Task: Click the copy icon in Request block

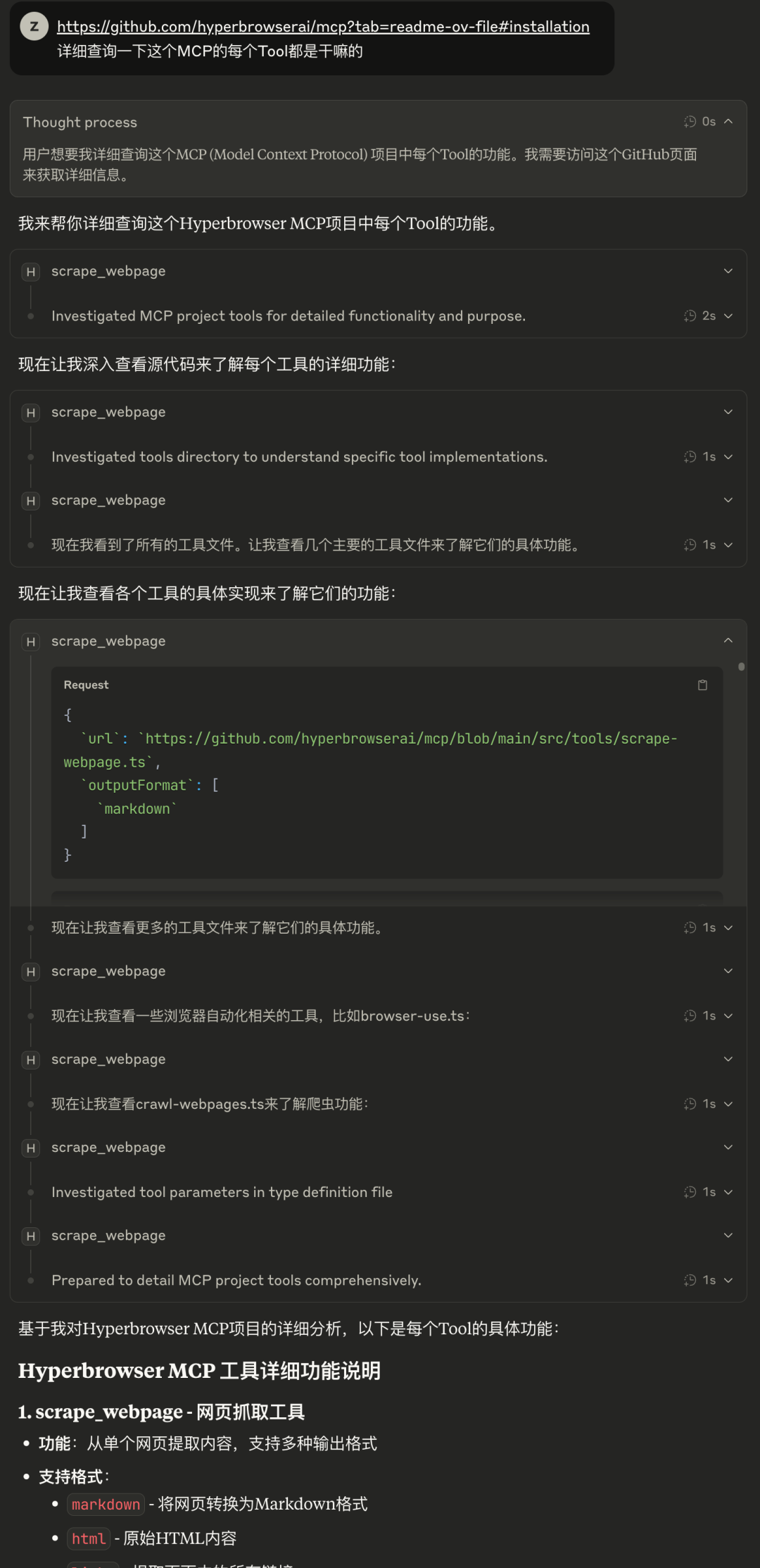Action: tap(702, 685)
